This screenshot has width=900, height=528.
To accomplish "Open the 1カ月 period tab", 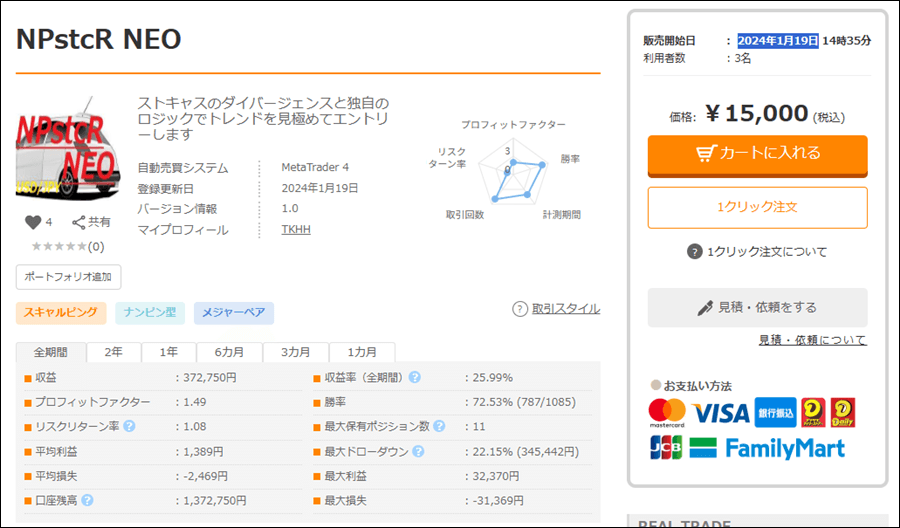I will coord(362,353).
